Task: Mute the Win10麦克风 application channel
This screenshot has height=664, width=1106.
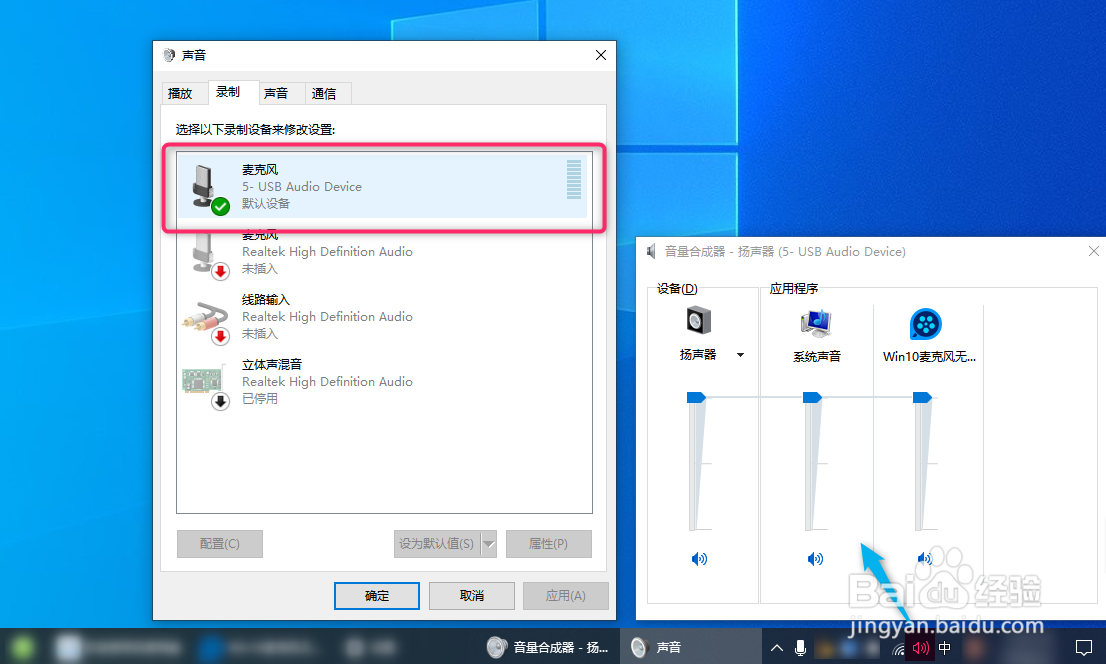Action: [x=923, y=559]
